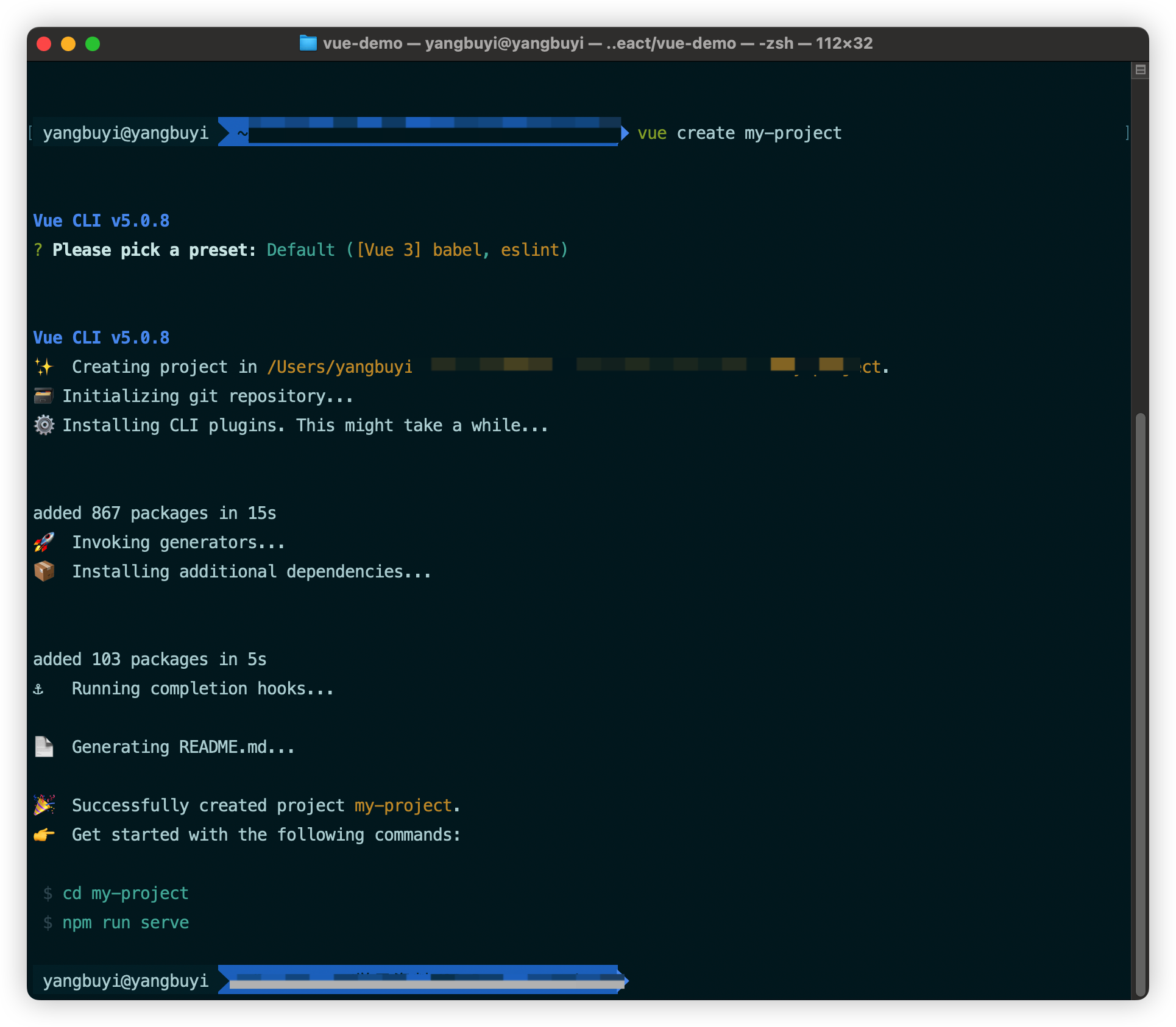This screenshot has height=1027, width=1176.
Task: Click the bottom prompt 'yangbuyi@yangbuyi' text
Action: point(126,981)
